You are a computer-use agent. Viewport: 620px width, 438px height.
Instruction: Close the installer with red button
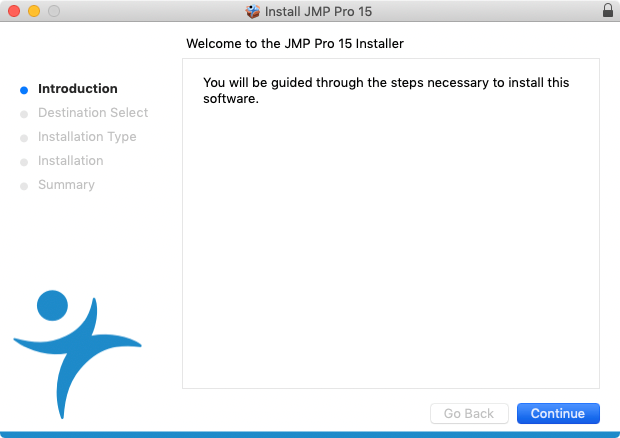[x=14, y=11]
